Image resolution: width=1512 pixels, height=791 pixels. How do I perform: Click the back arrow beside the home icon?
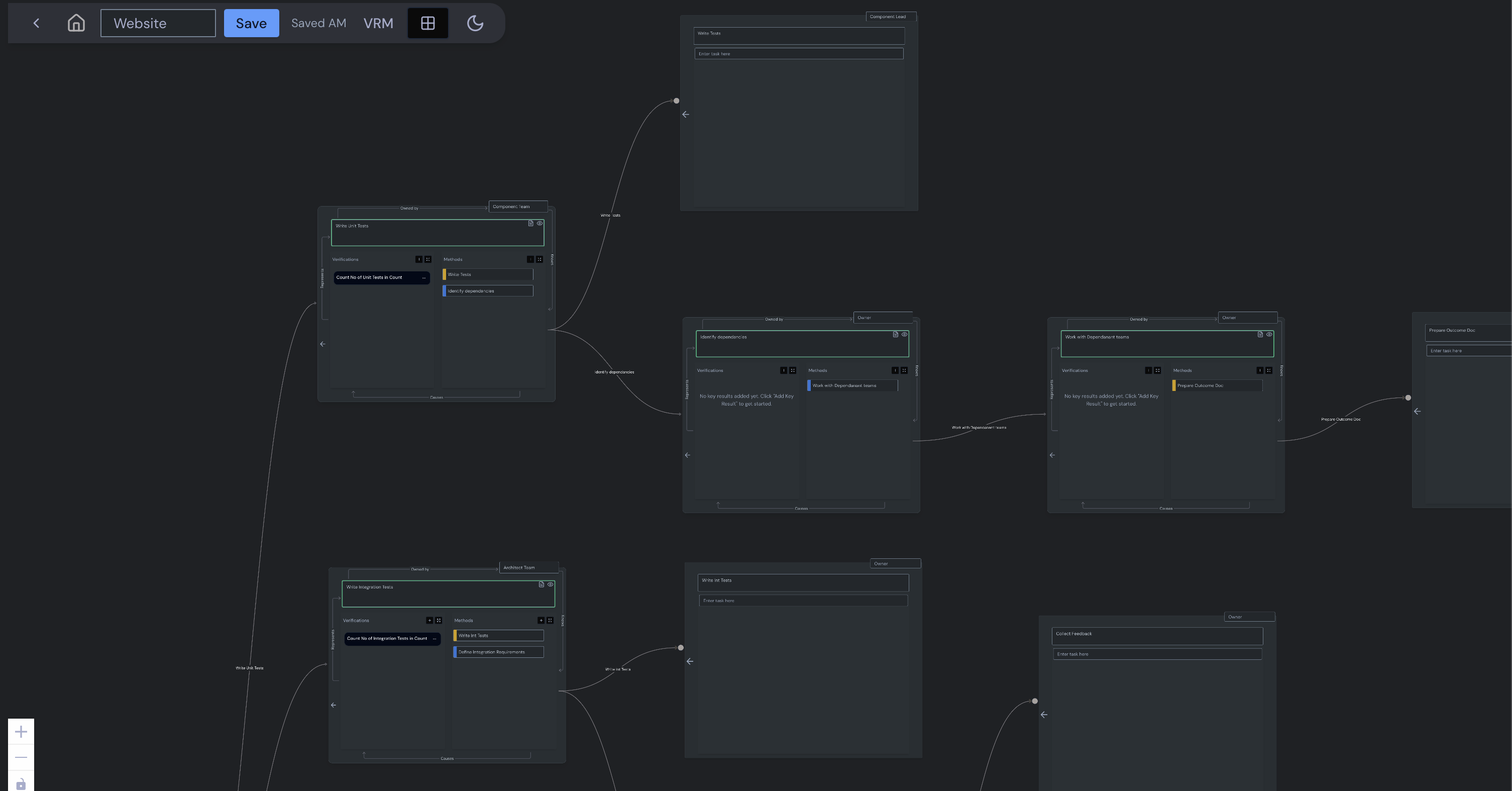[36, 23]
